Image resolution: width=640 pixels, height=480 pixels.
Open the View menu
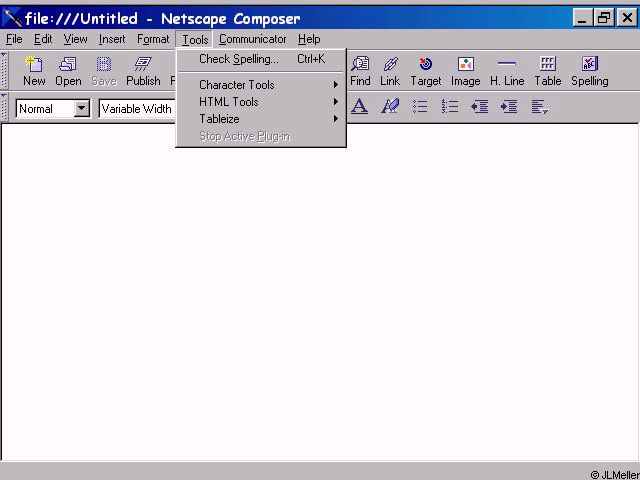point(75,40)
